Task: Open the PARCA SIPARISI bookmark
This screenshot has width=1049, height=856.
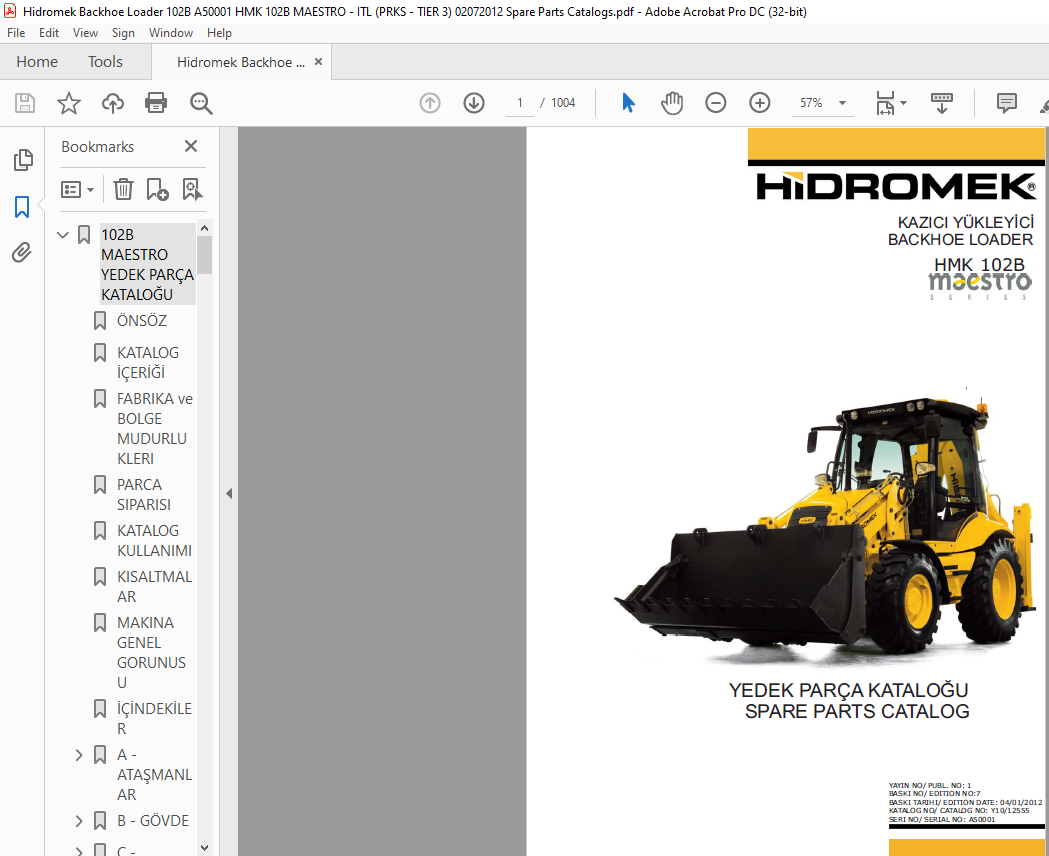Action: (x=143, y=494)
